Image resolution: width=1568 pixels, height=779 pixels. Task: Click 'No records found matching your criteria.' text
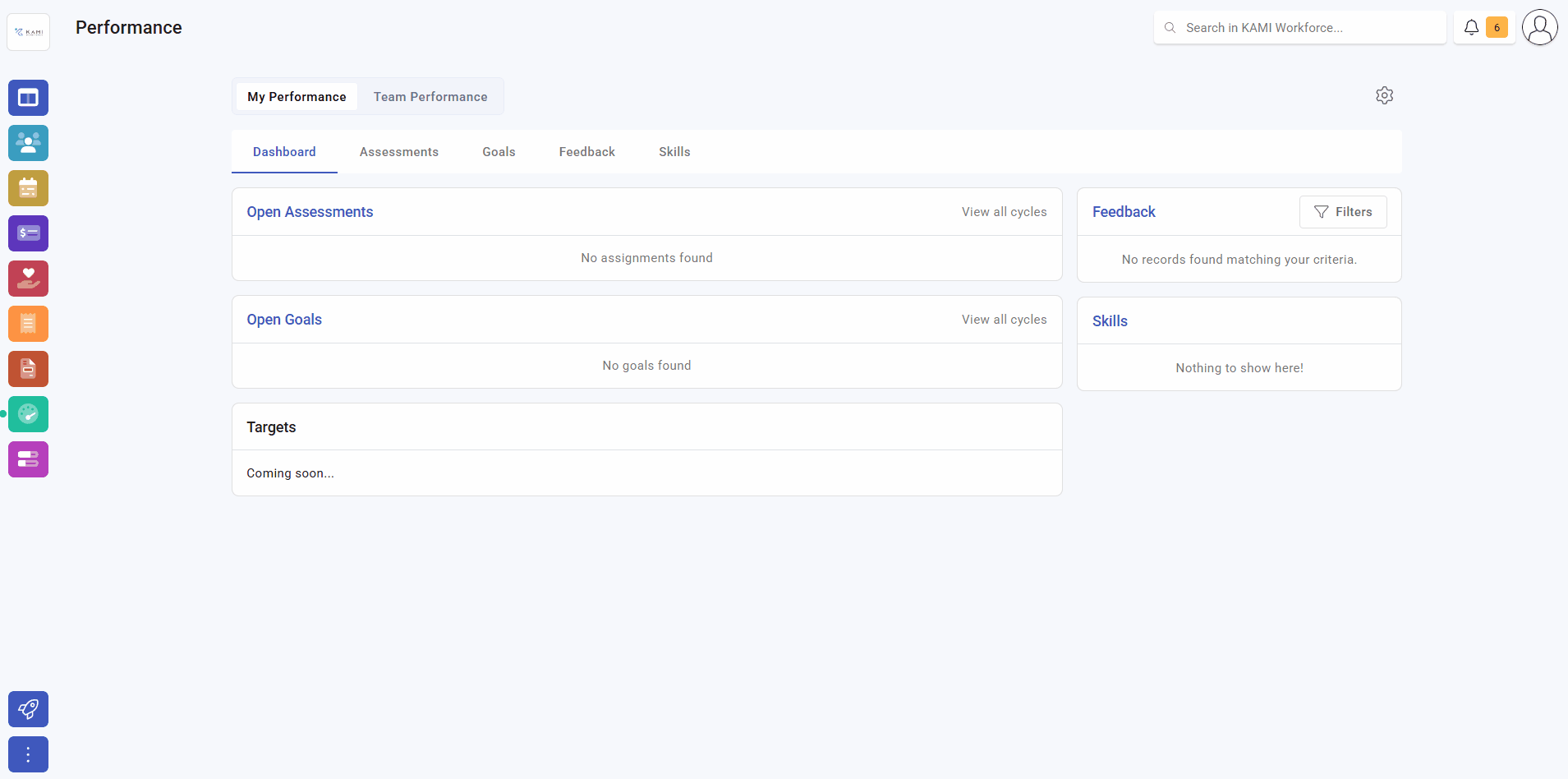[1239, 260]
